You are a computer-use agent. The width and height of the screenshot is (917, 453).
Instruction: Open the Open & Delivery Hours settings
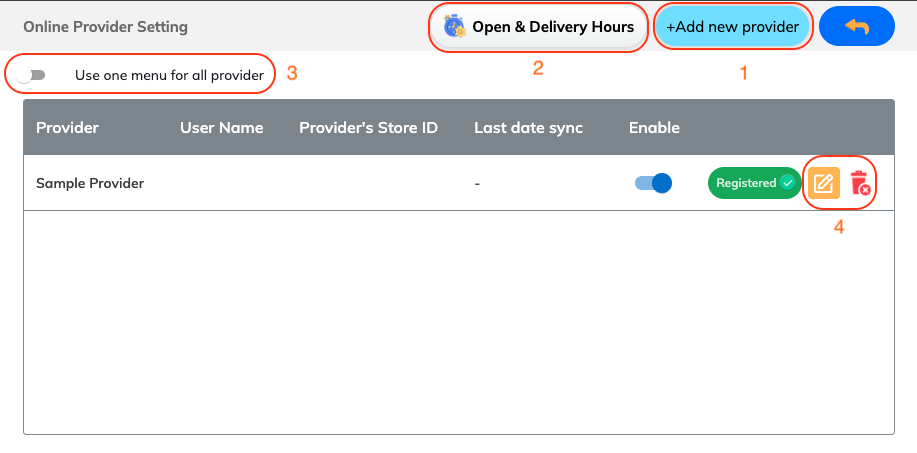click(x=539, y=27)
